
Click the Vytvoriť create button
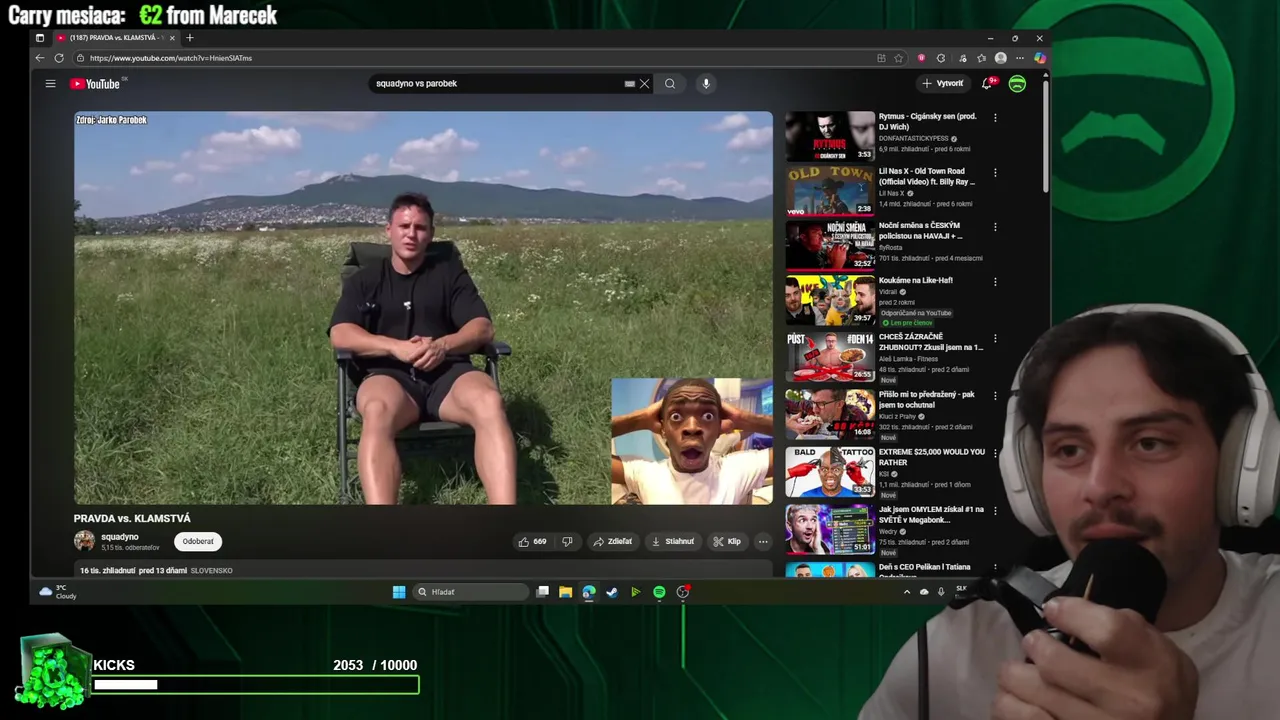[x=943, y=84]
